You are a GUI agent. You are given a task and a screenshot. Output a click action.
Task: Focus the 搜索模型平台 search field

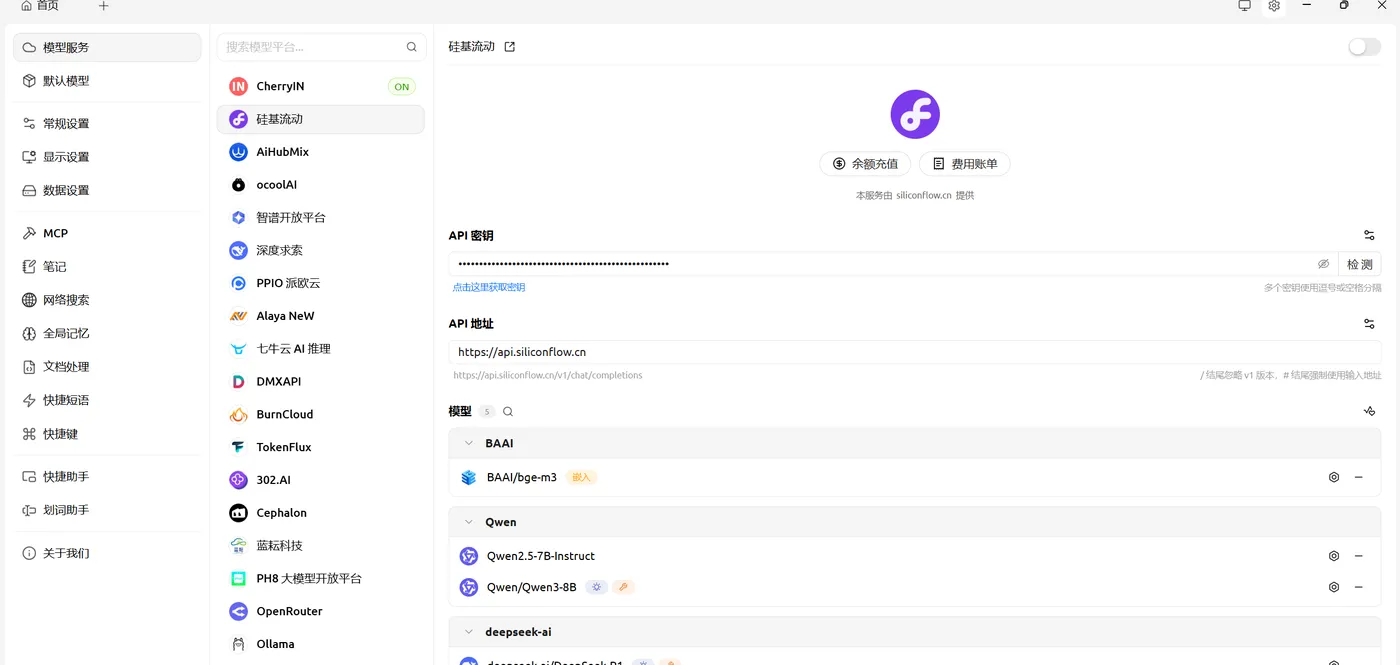322,47
